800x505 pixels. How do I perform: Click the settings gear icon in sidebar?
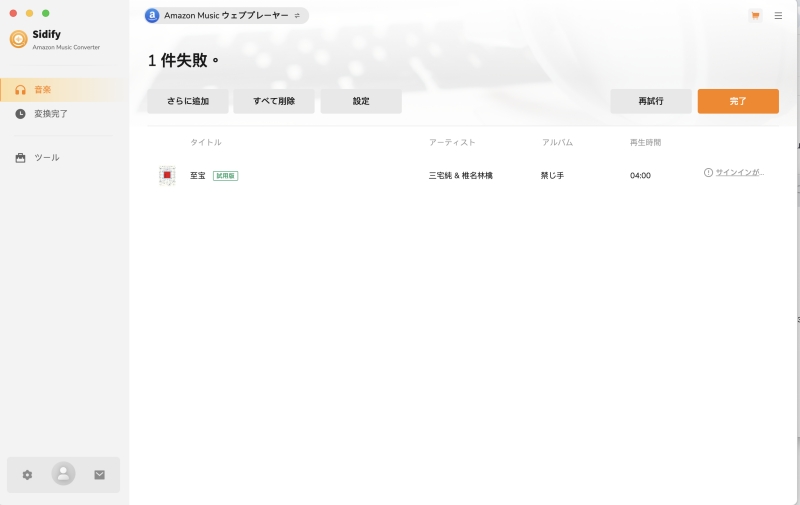coord(28,475)
